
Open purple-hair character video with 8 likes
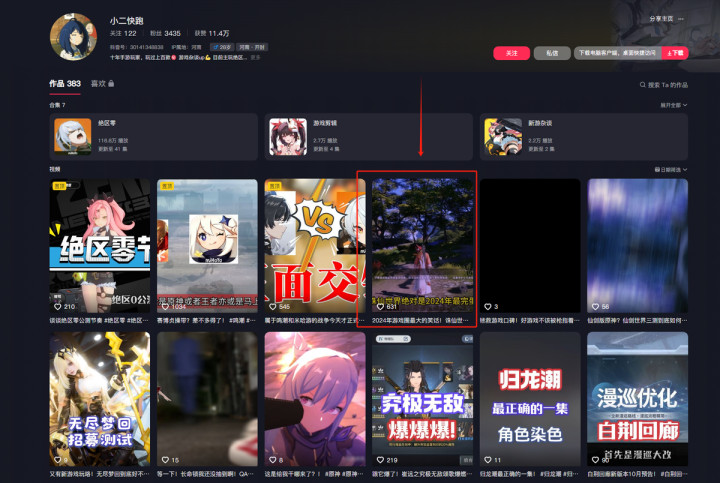315,399
